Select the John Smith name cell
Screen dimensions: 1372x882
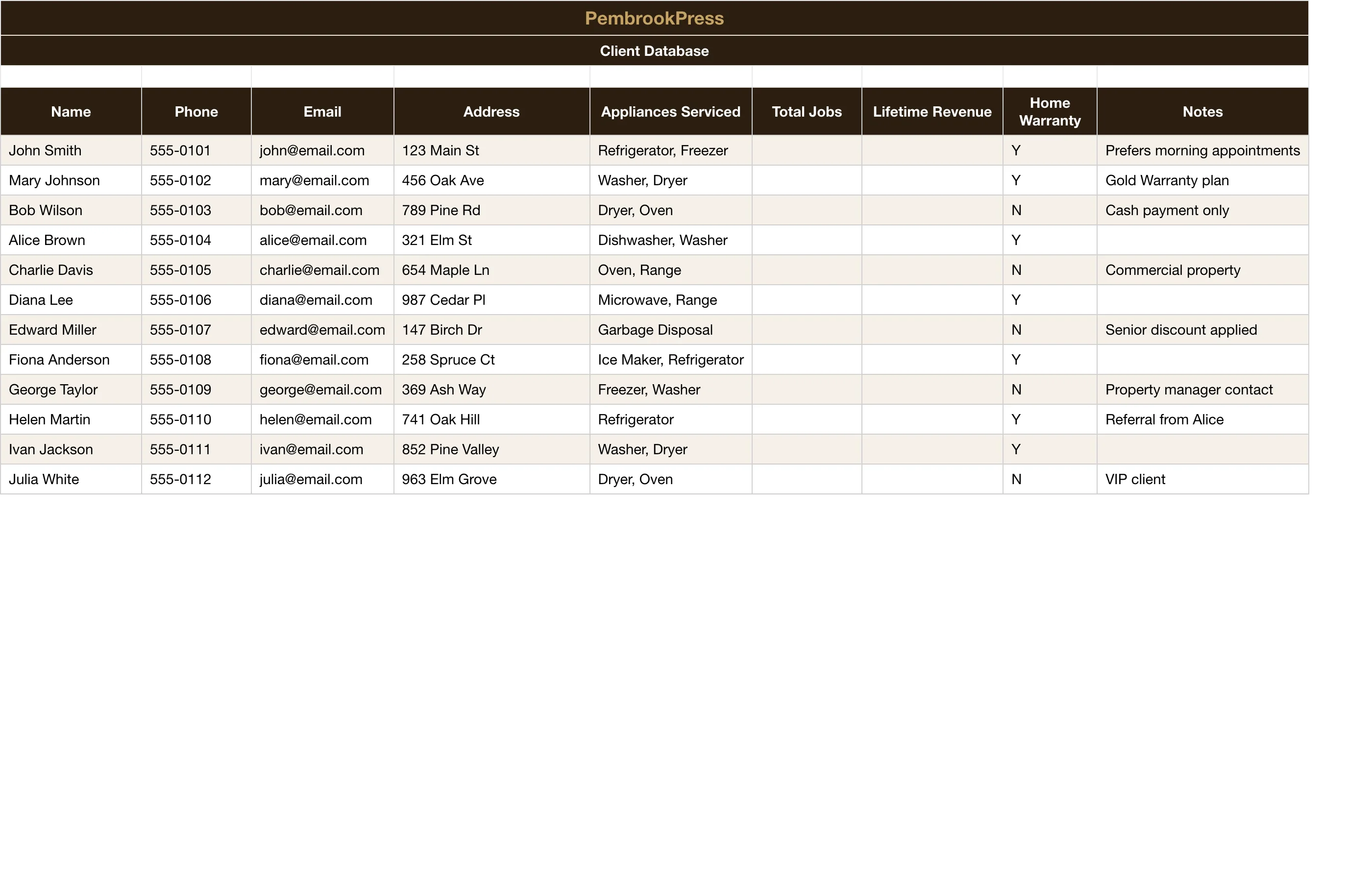click(x=71, y=150)
